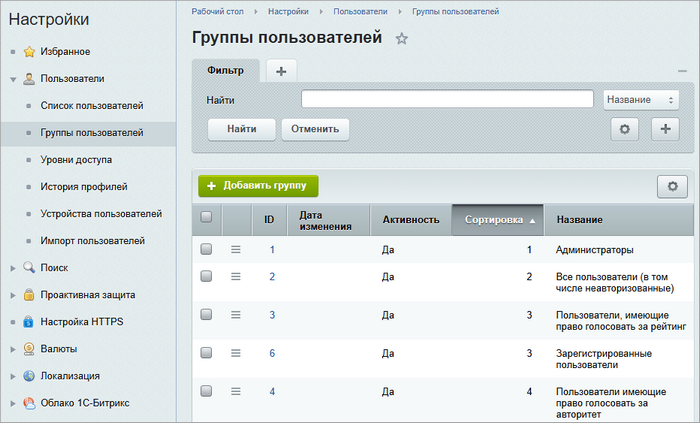Open row actions menu for group ID 6
The width and height of the screenshot is (700, 423).
click(237, 353)
